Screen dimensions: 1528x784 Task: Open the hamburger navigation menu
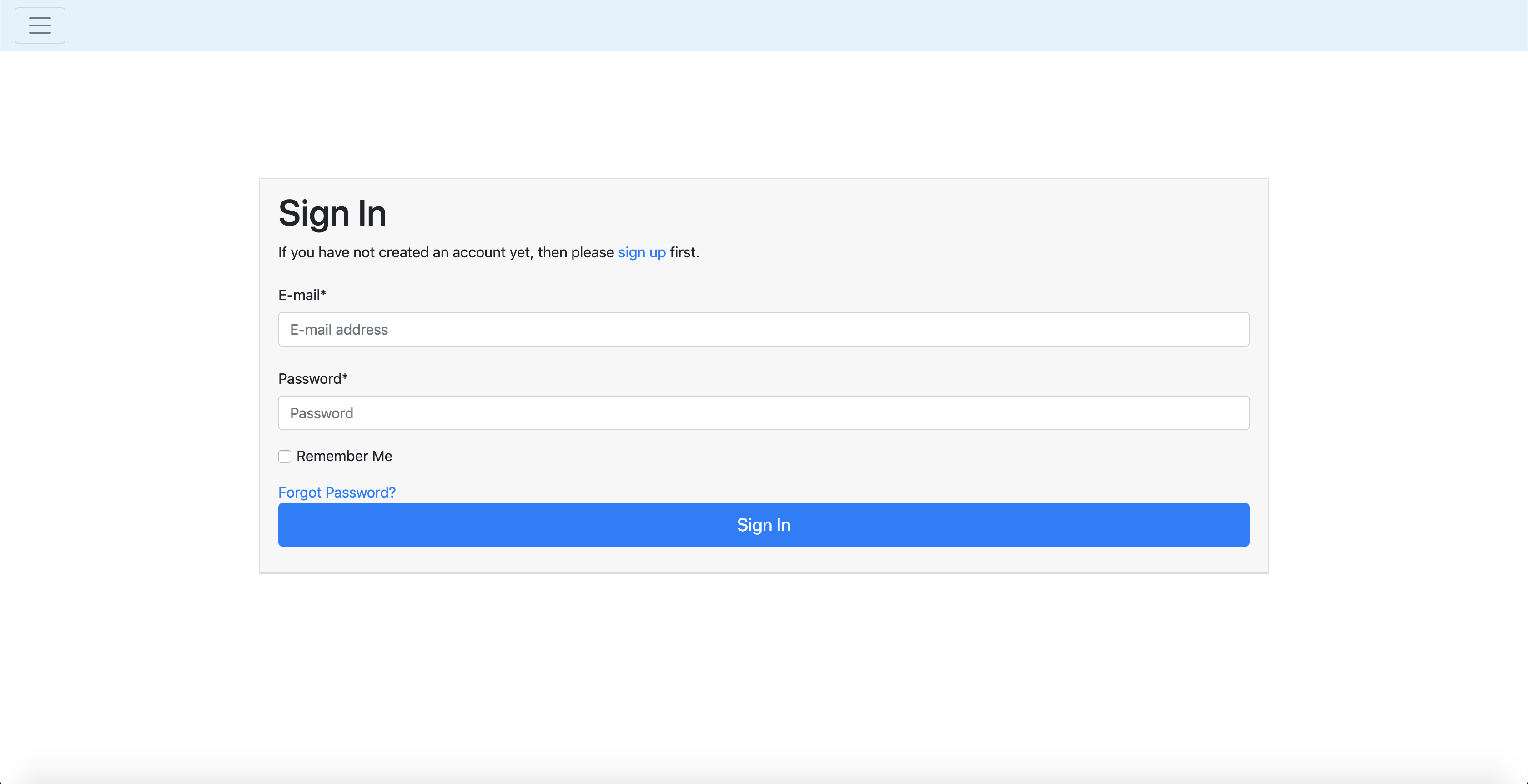click(40, 25)
